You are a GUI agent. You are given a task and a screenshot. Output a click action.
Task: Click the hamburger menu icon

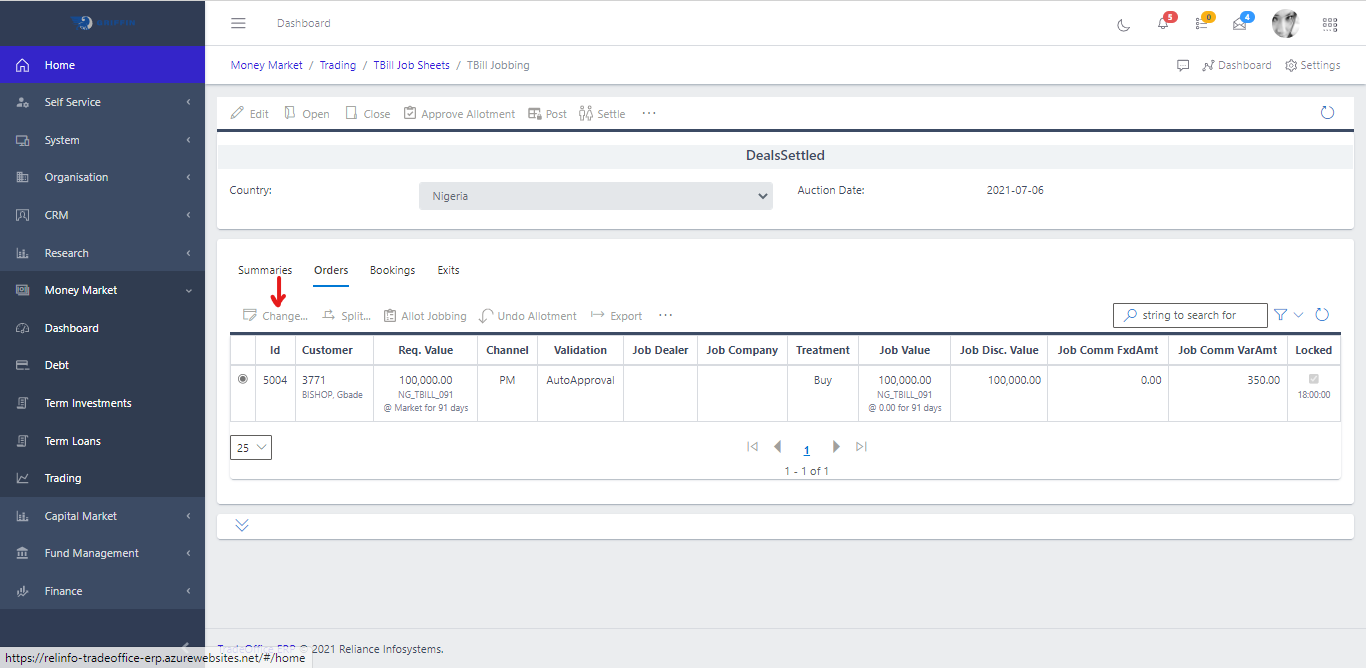tap(238, 23)
